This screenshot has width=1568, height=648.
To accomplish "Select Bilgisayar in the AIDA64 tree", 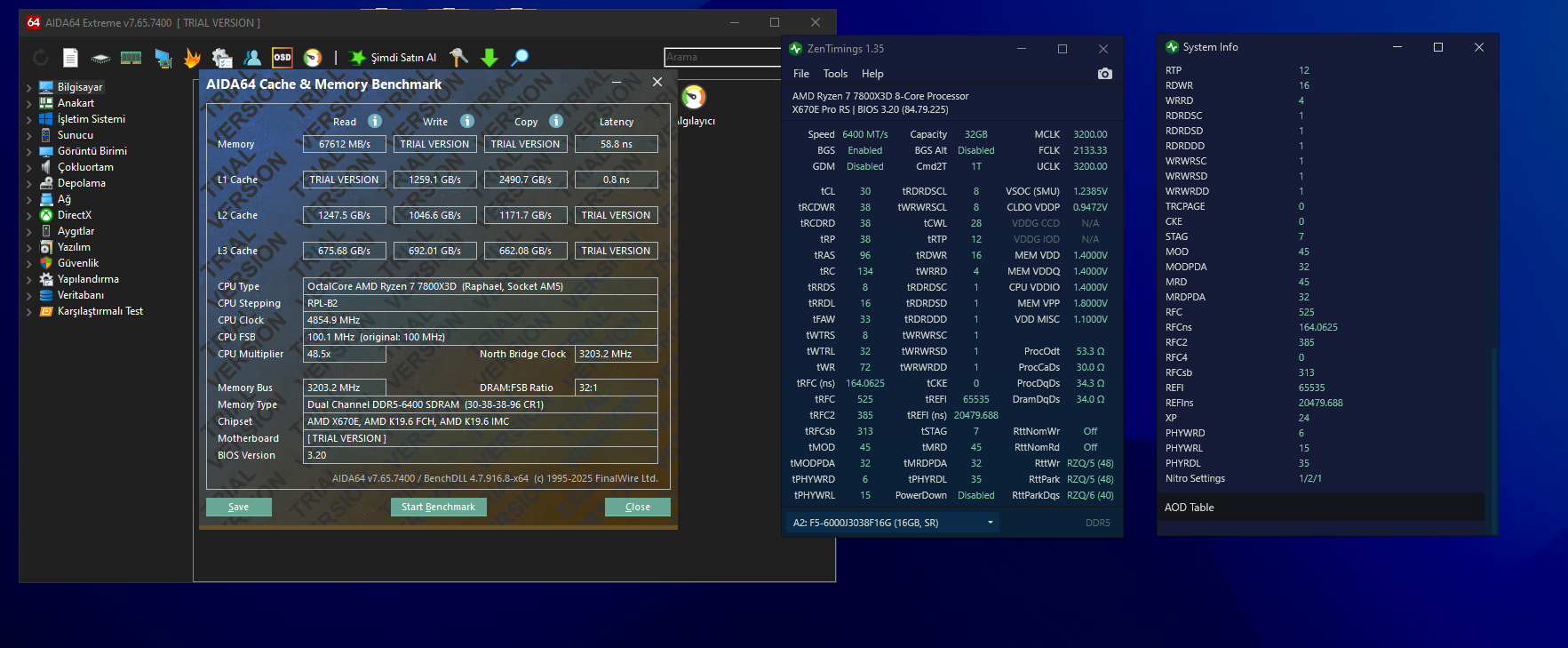I will click(80, 87).
